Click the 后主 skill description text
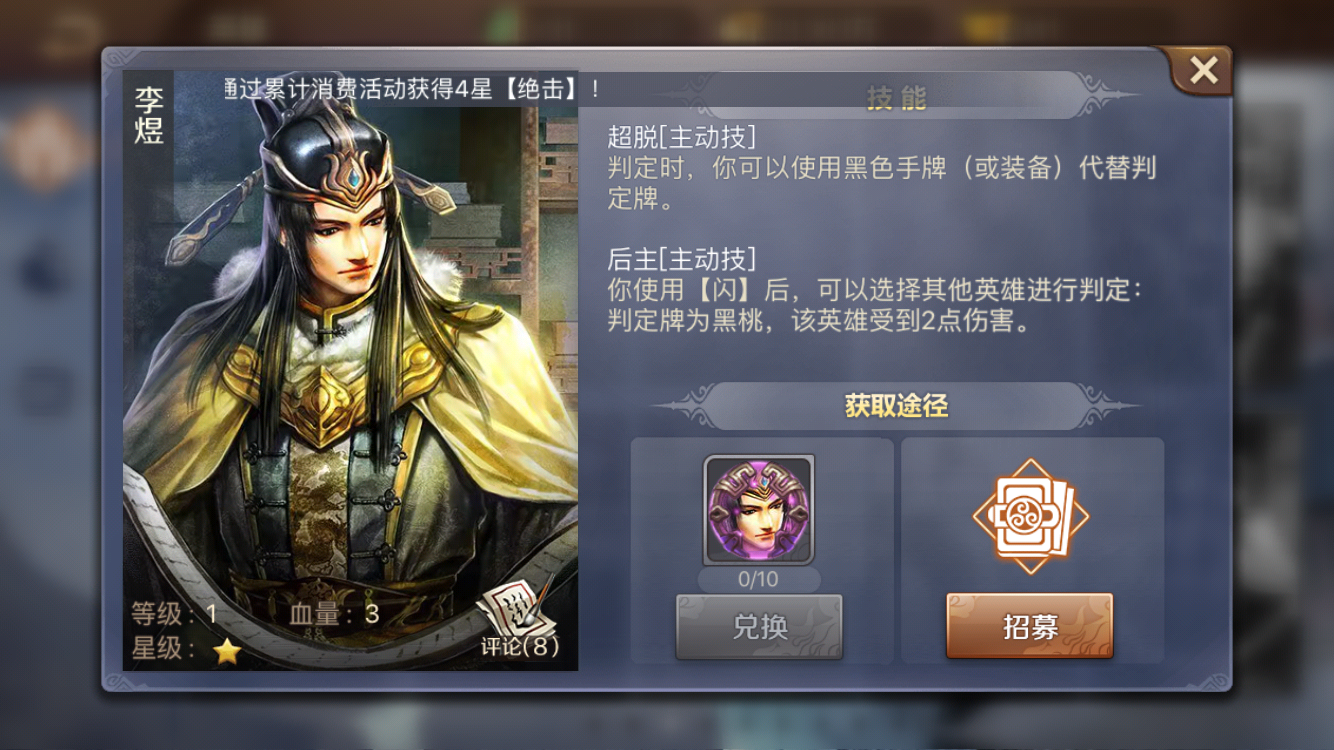This screenshot has height=750, width=1334. coord(875,305)
